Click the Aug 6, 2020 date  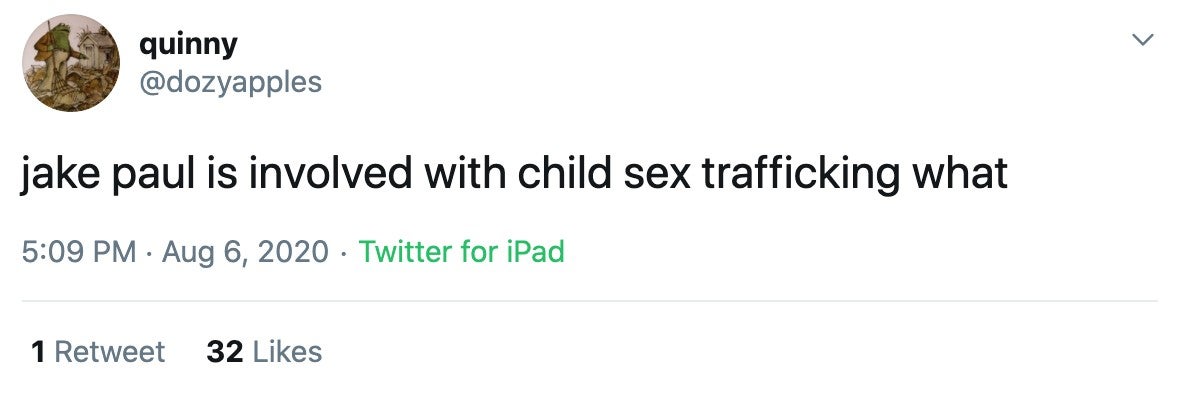[245, 252]
